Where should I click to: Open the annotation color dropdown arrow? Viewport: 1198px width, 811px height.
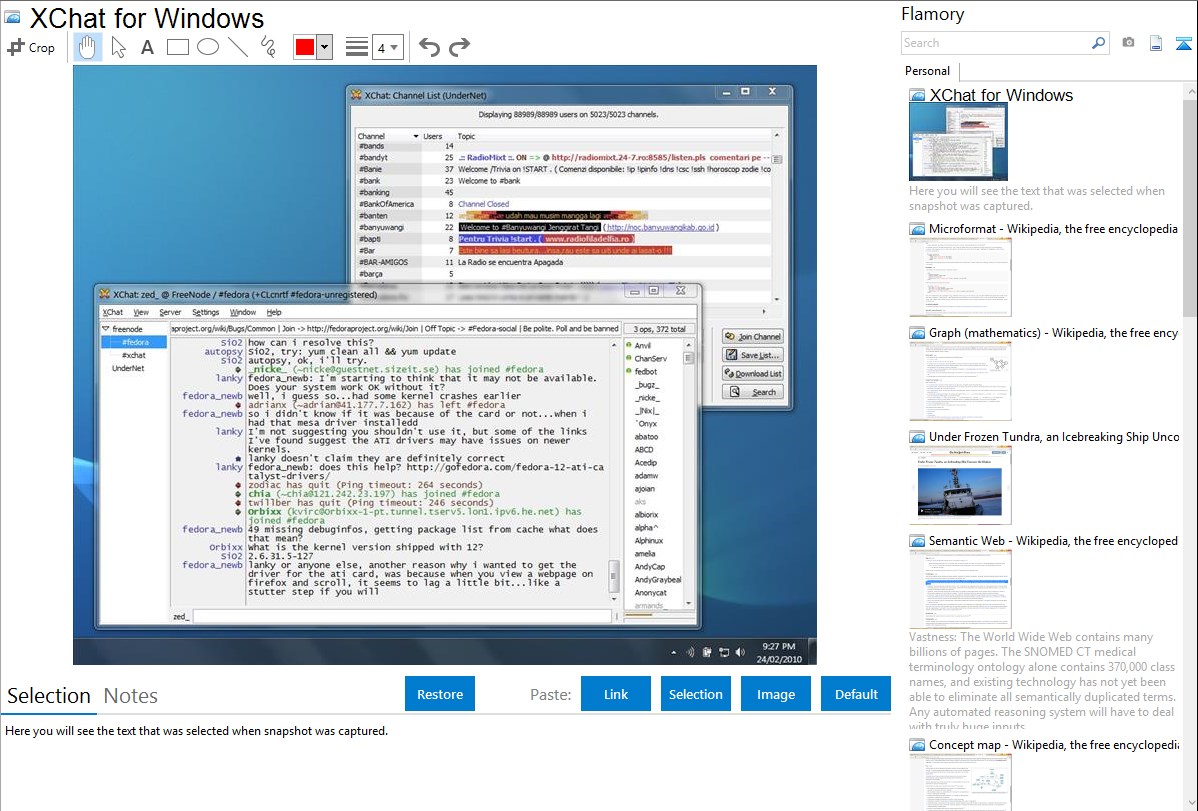point(324,47)
